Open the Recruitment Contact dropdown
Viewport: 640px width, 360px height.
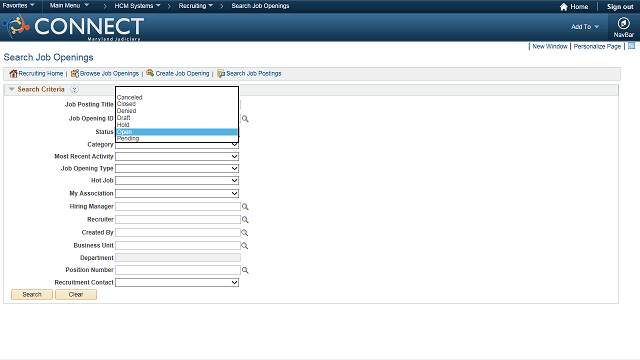click(177, 282)
